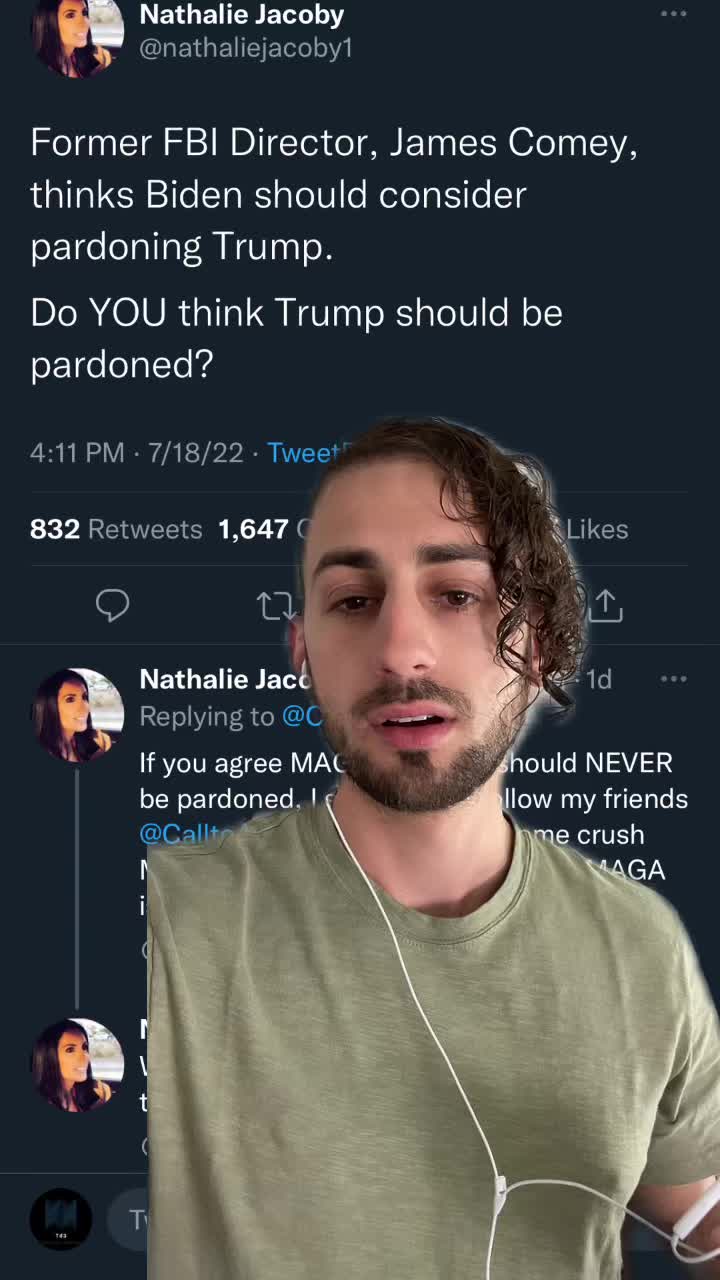This screenshot has height=1280, width=720.
Task: Open the three-dot menu on the main tweet
Action: tap(674, 14)
